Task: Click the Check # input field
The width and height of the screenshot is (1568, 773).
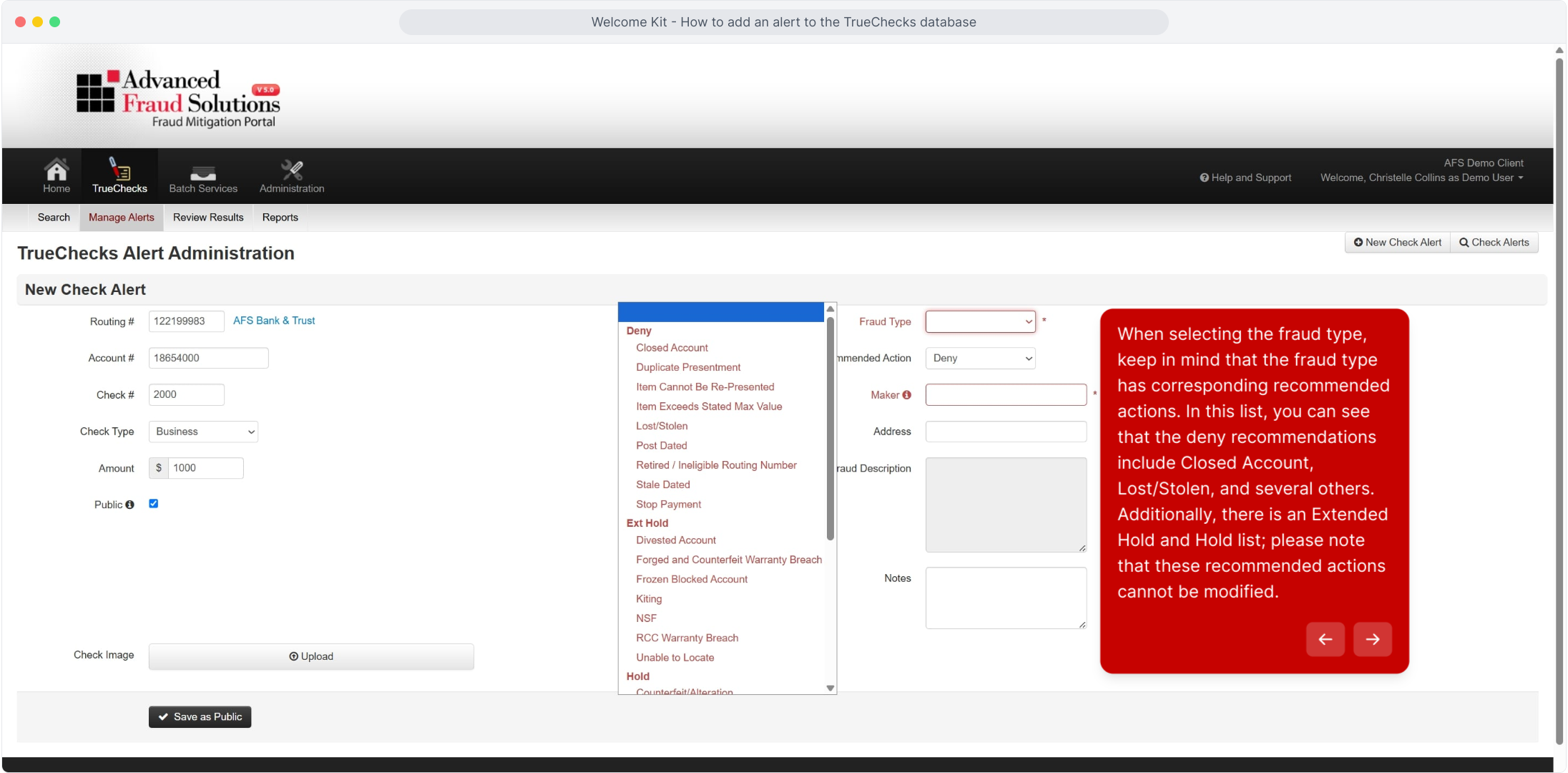Action: (187, 395)
